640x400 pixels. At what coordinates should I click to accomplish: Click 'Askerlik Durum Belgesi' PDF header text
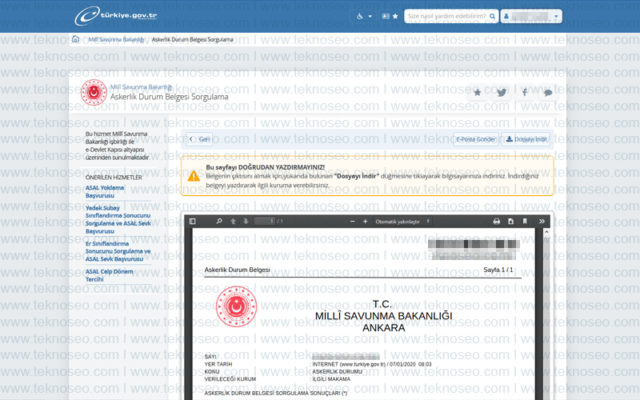point(237,270)
